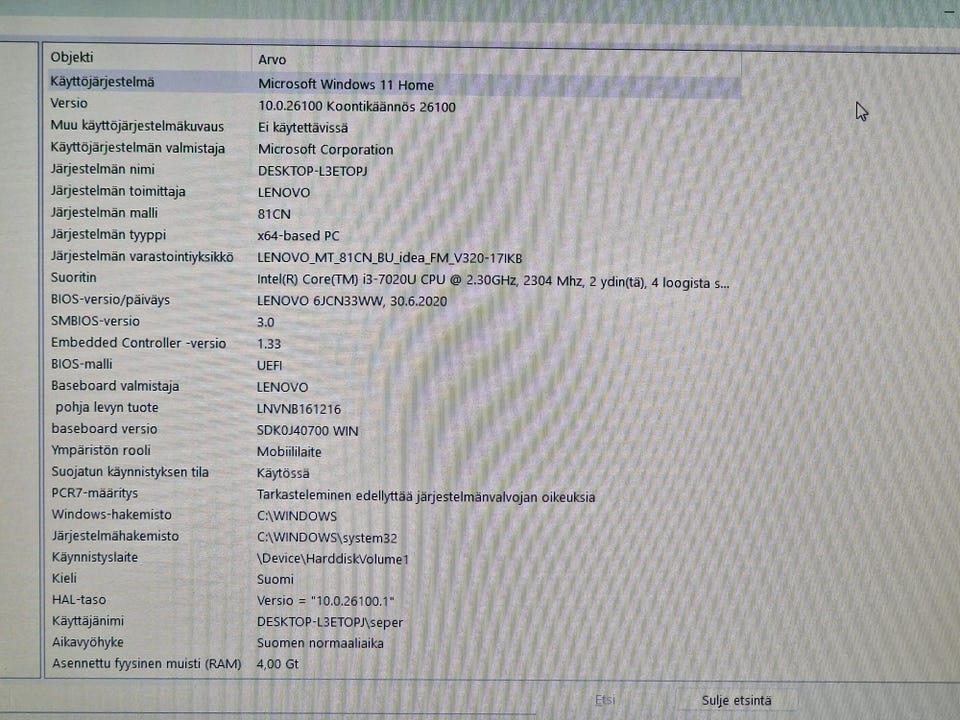Select the Windows-hakemisto row
Screen dimensions: 960x720
point(111,514)
